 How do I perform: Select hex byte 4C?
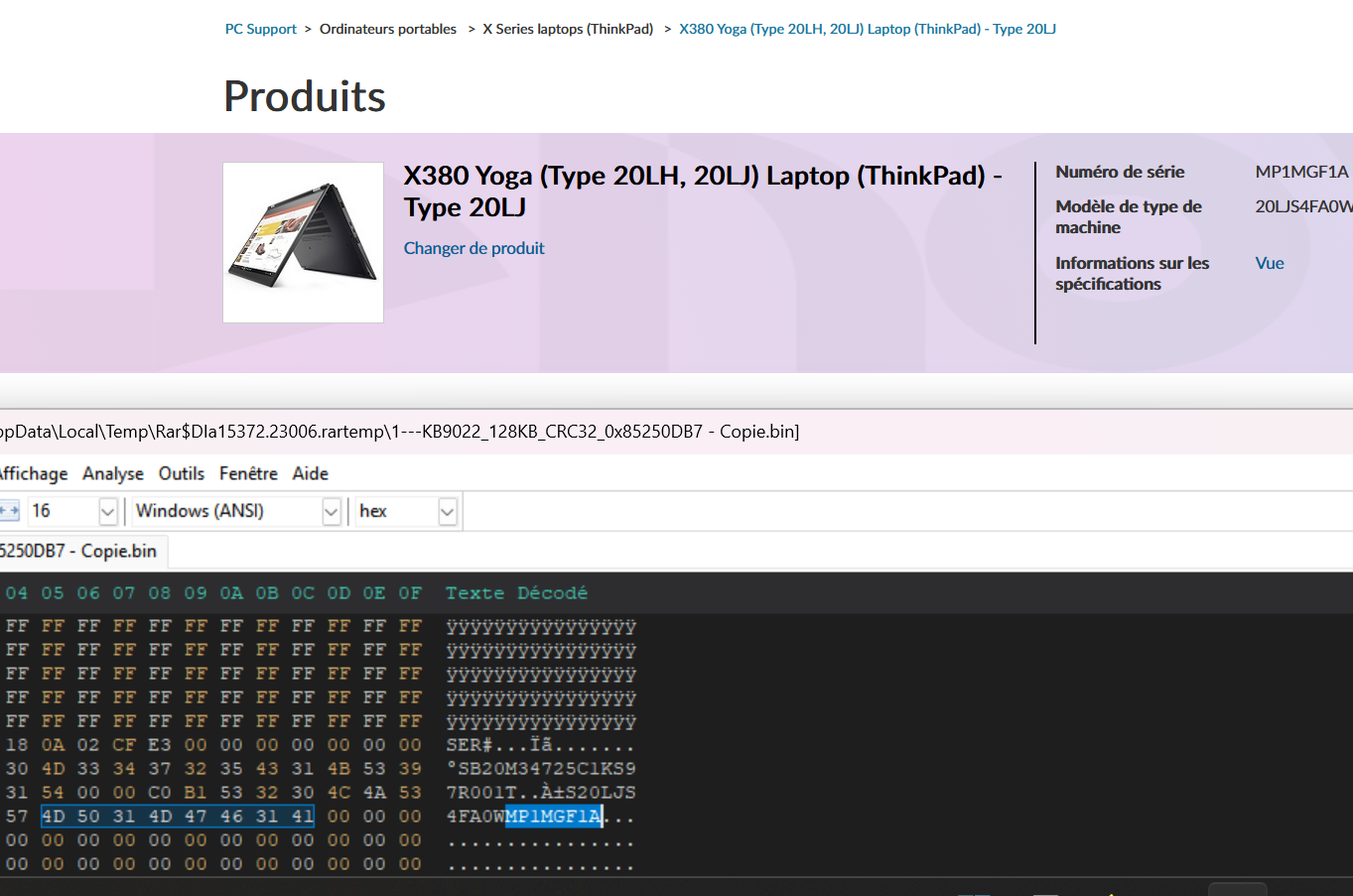click(x=338, y=793)
